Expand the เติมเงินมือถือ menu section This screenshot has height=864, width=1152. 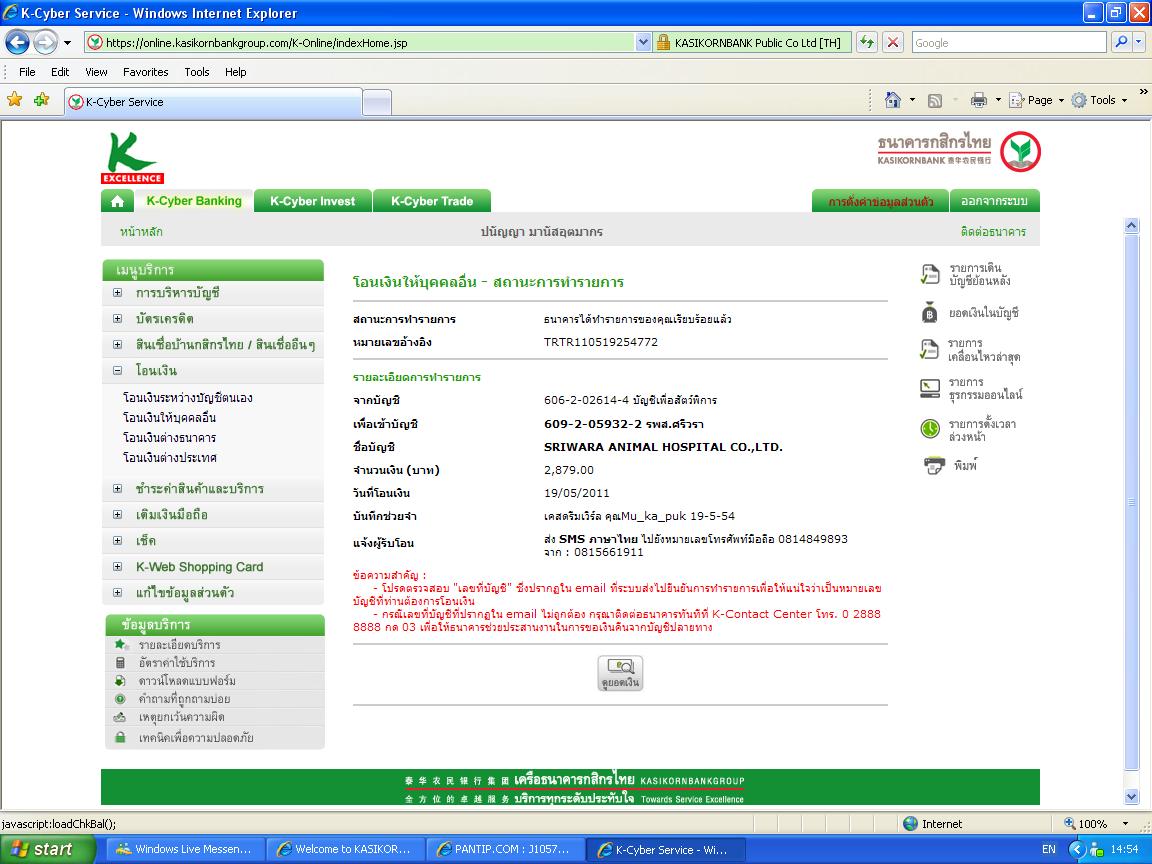click(x=118, y=515)
